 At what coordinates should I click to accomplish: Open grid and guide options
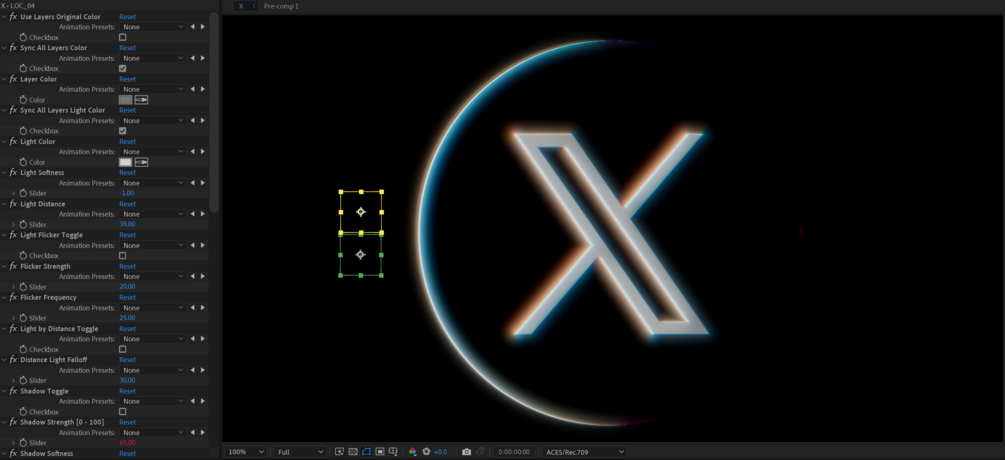coord(393,452)
